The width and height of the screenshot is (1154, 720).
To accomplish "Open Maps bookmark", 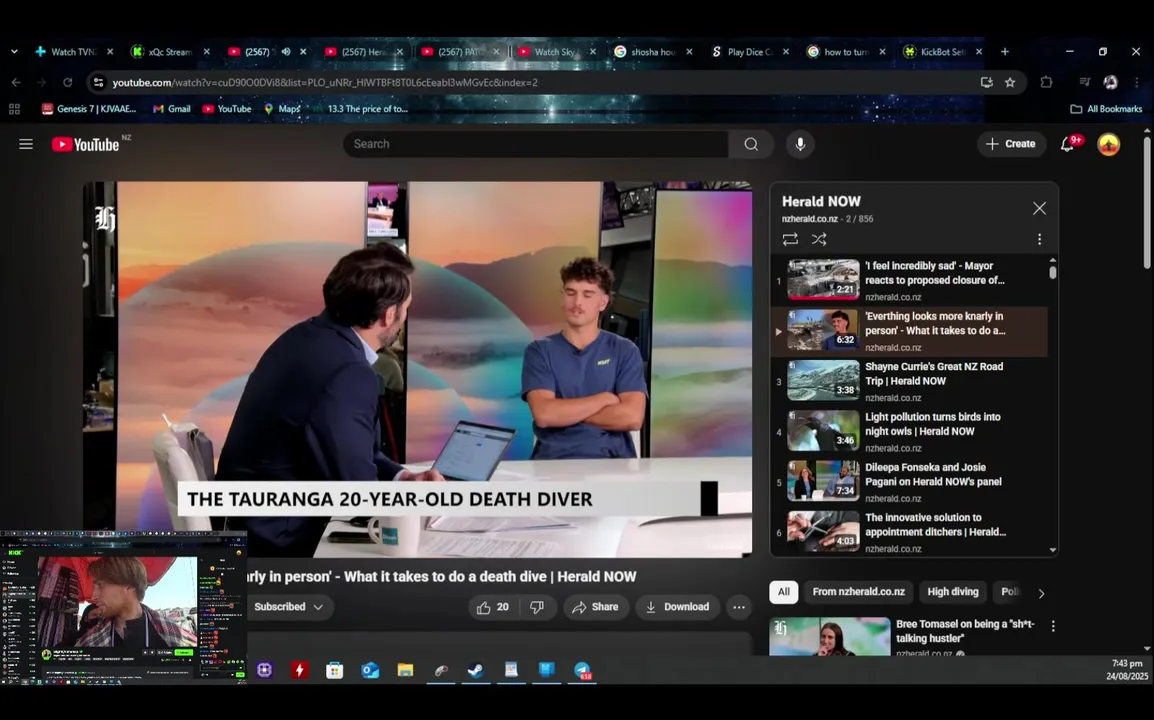I will coord(282,109).
